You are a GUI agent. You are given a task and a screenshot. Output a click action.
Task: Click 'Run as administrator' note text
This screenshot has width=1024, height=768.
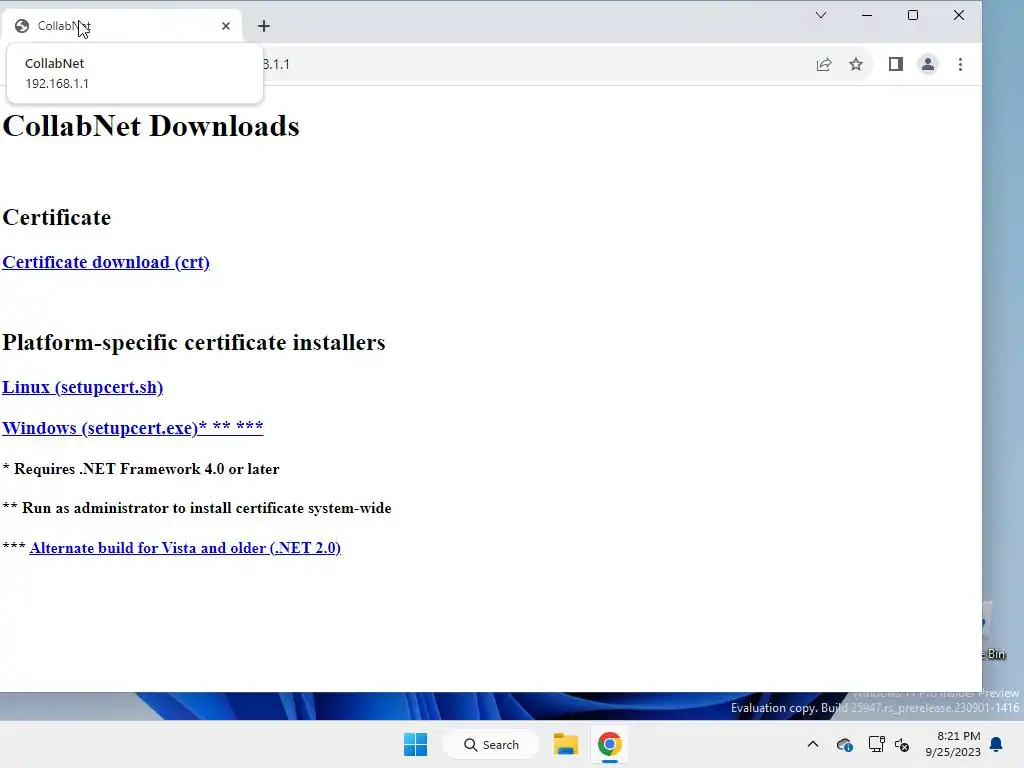click(x=197, y=508)
